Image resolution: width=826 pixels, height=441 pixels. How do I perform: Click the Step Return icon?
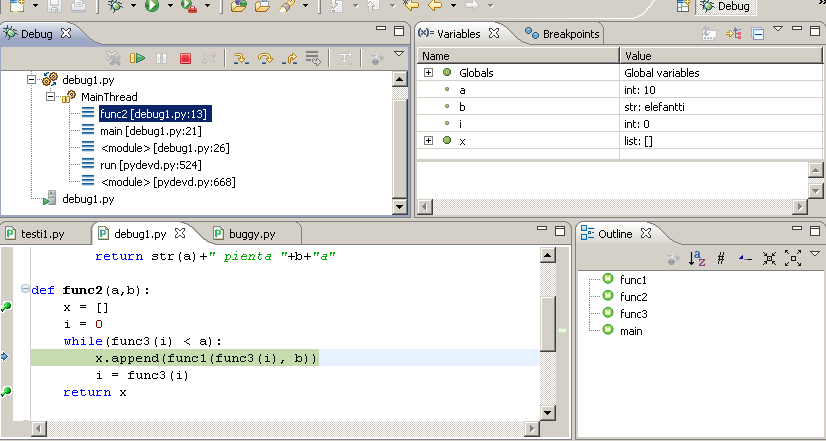pos(289,59)
